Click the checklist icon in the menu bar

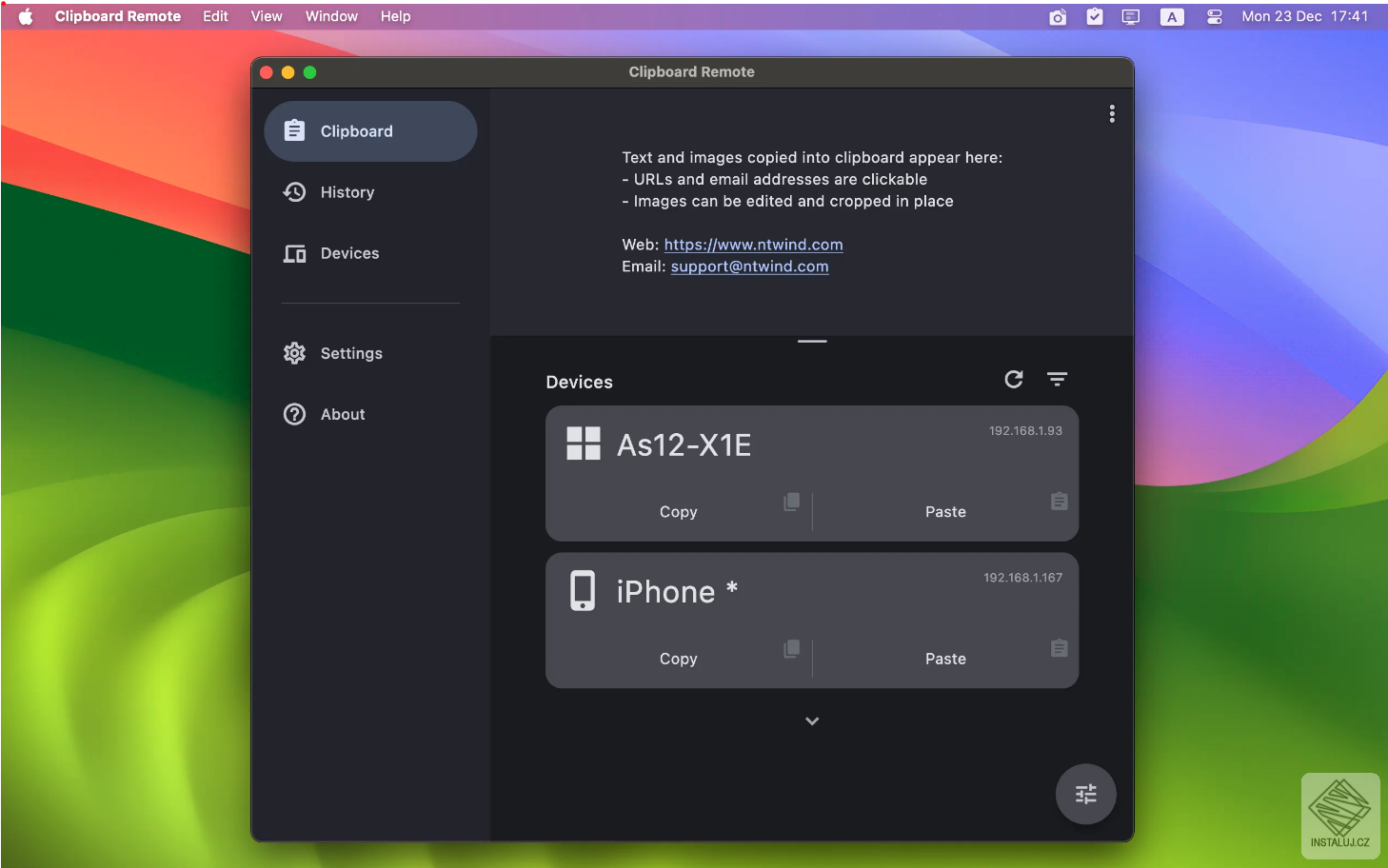tap(1095, 16)
